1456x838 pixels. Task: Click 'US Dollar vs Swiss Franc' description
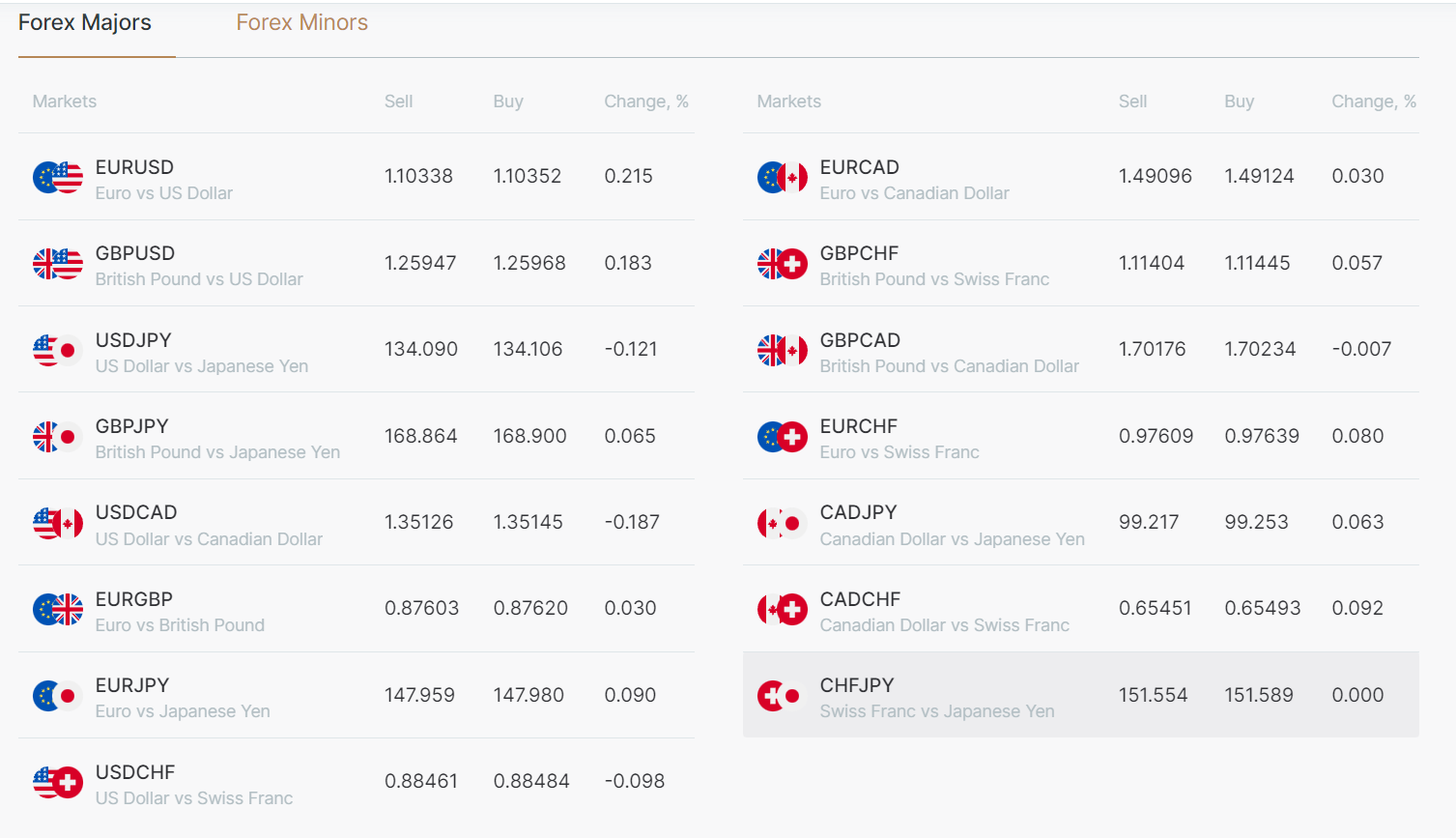click(x=194, y=798)
